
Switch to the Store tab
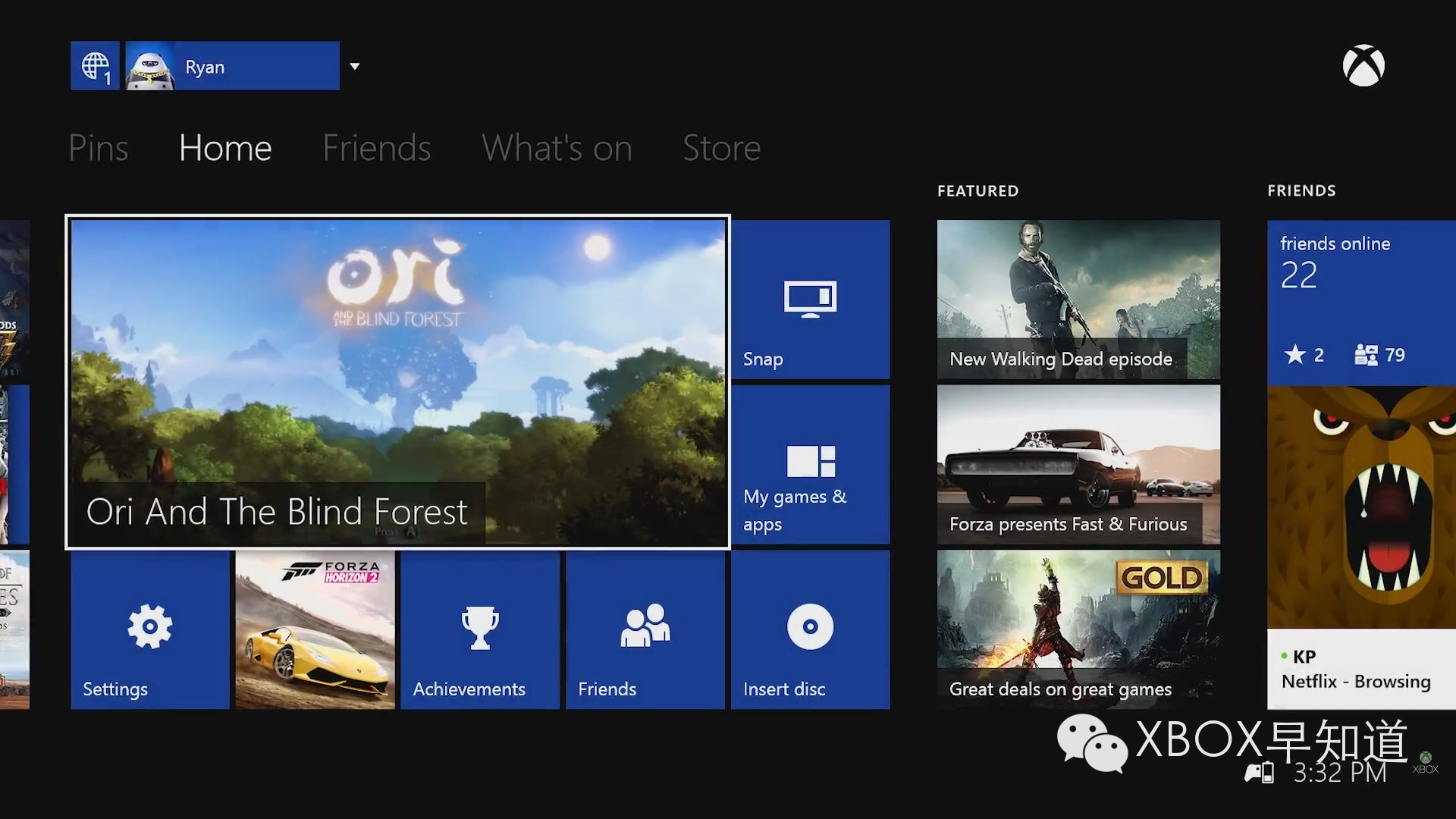coord(721,148)
